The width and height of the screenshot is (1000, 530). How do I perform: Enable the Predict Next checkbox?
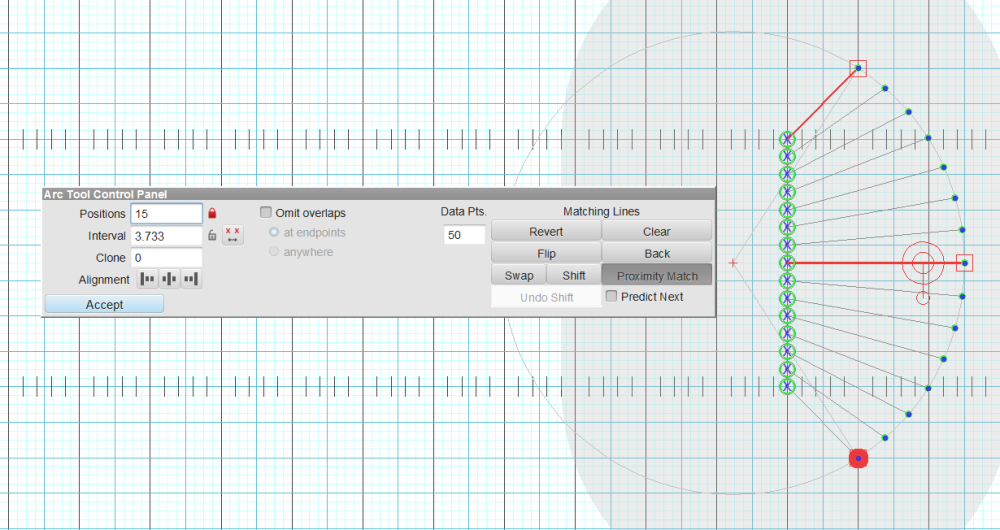[x=612, y=296]
